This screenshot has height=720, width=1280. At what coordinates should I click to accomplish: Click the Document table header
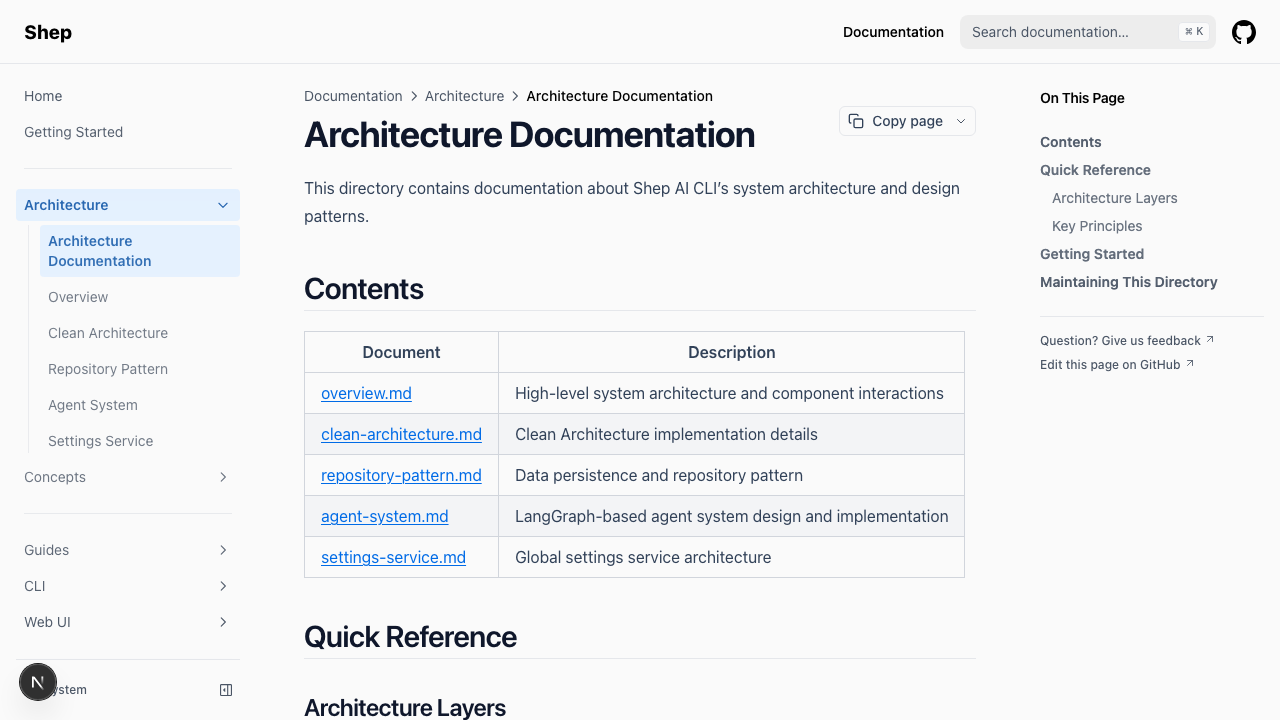point(401,352)
